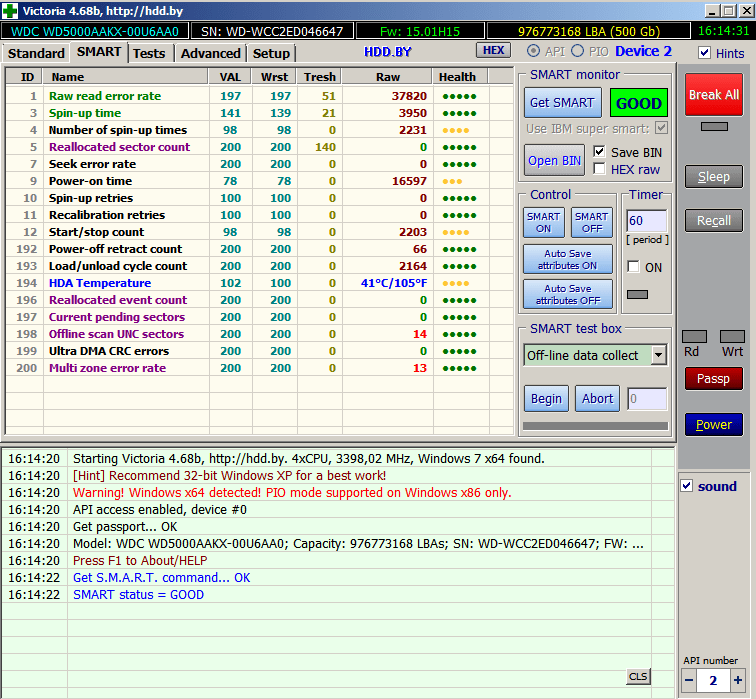Select the Multi zone error rate row
Viewport: 756px width, 699px height.
point(259,368)
